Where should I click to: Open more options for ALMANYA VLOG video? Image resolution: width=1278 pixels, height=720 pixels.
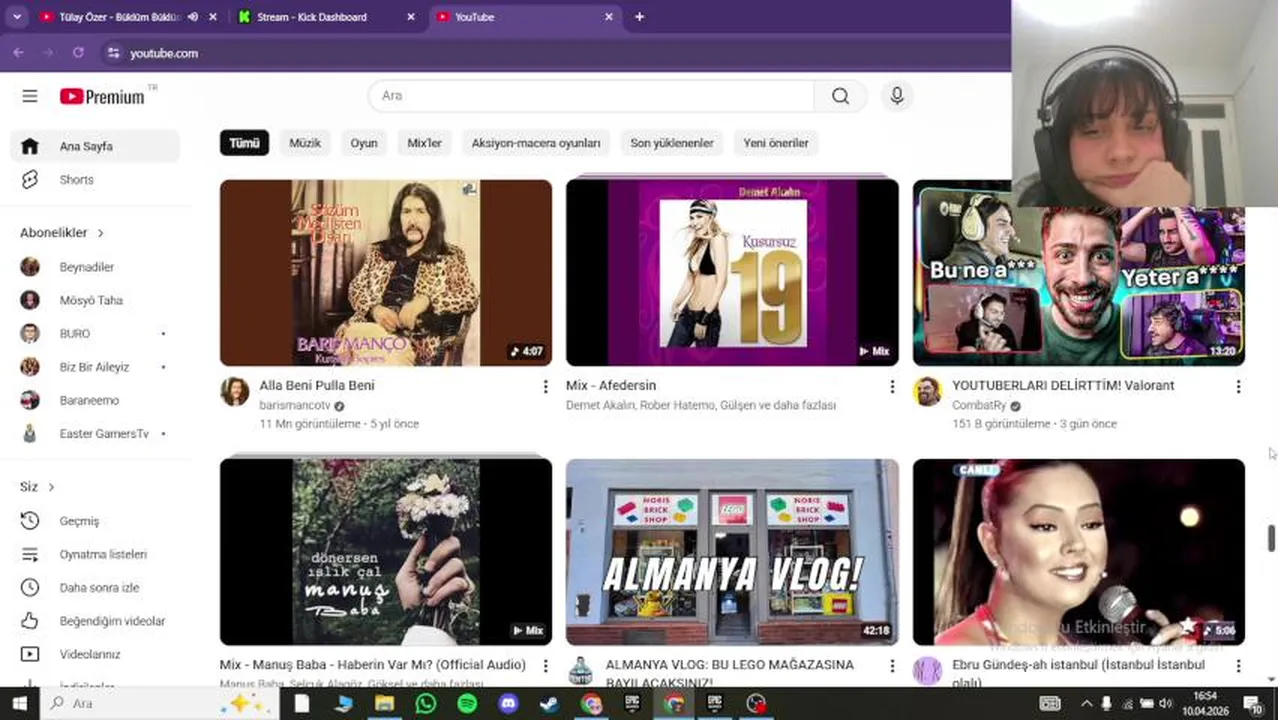click(x=892, y=665)
